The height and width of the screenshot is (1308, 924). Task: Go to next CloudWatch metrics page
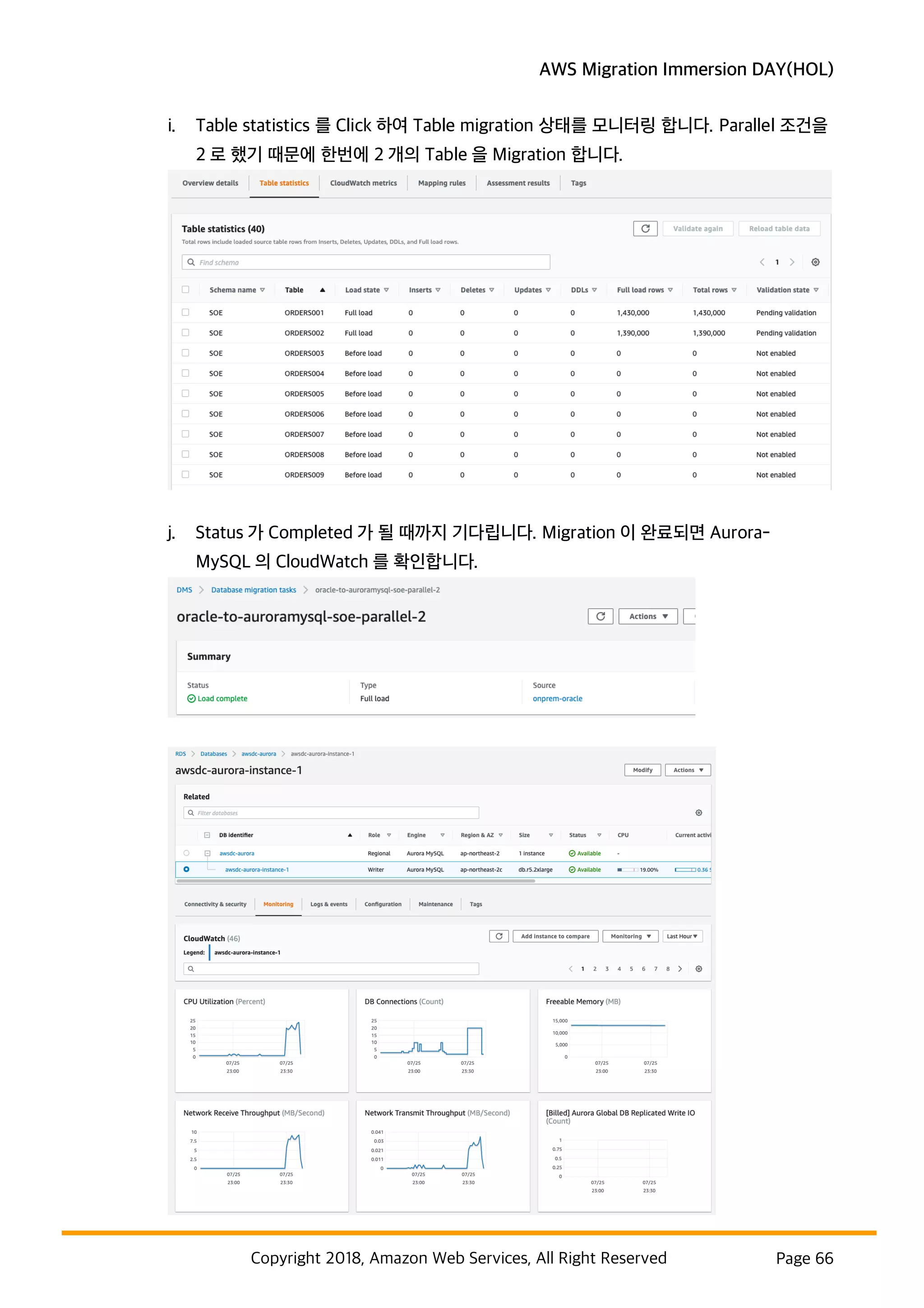tap(680, 969)
